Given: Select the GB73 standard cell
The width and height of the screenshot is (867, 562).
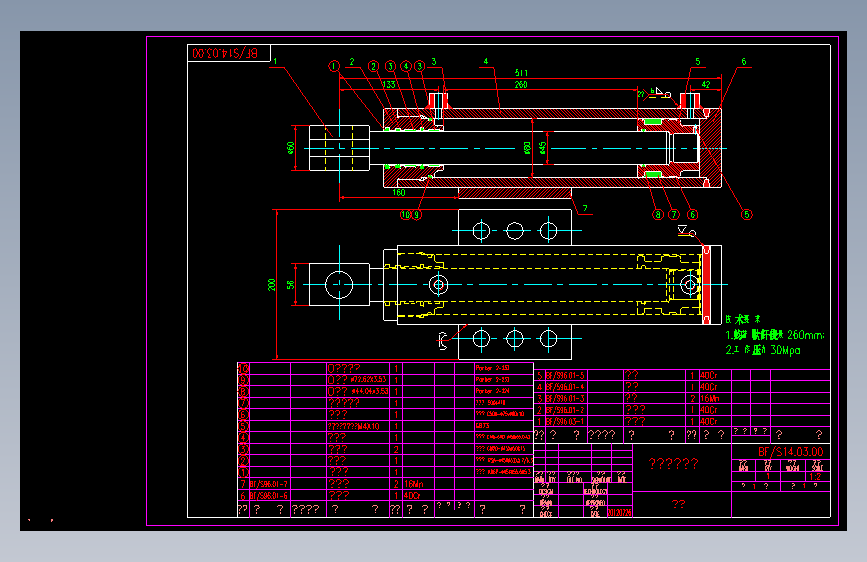Looking at the screenshot, I should [482, 425].
